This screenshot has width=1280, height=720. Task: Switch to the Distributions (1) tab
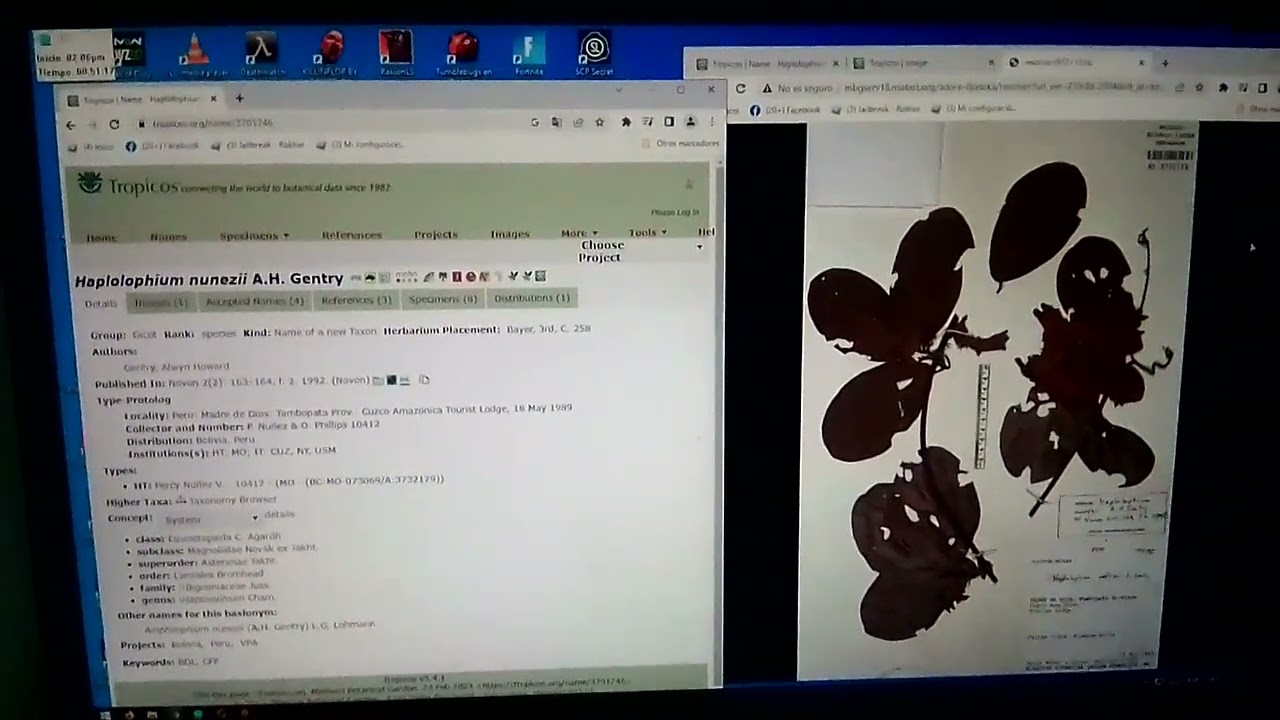tap(532, 297)
